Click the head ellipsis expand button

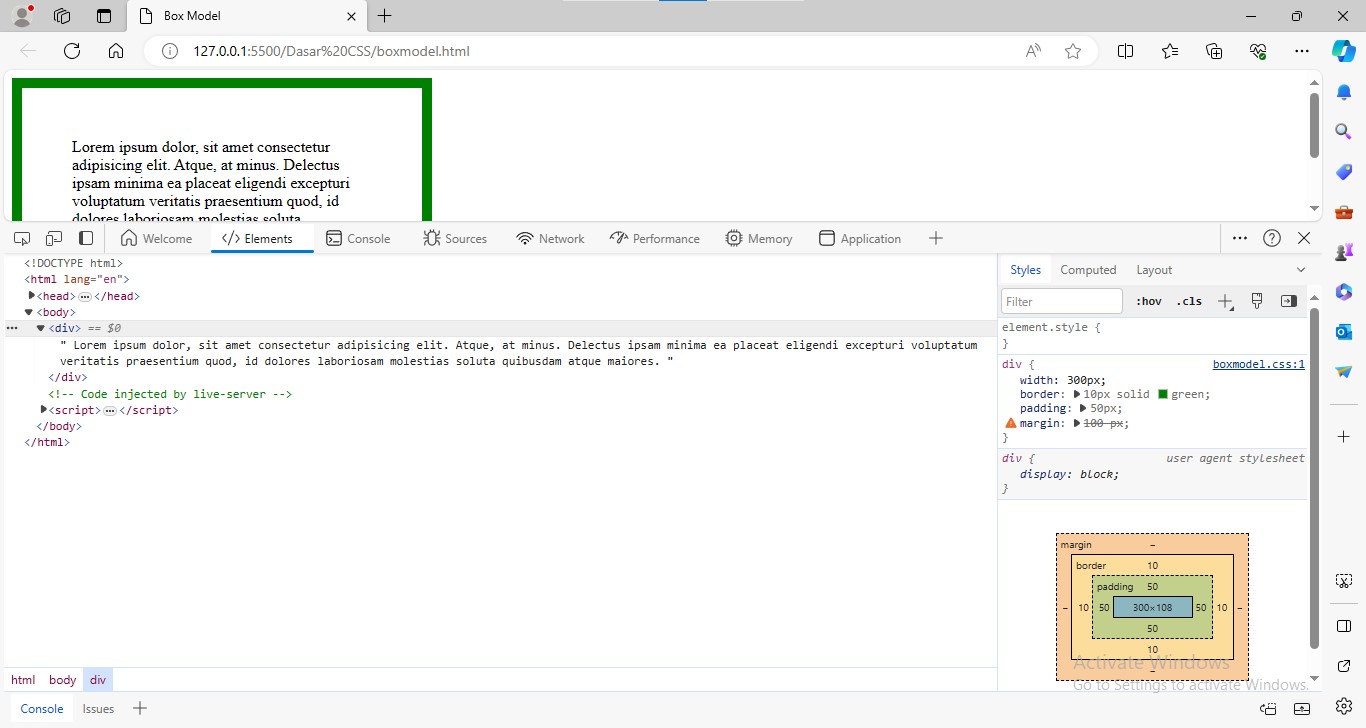click(85, 297)
